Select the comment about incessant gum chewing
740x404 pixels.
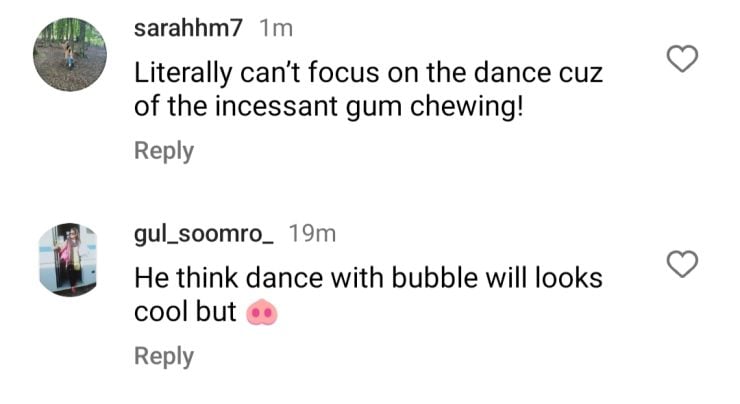click(329, 90)
